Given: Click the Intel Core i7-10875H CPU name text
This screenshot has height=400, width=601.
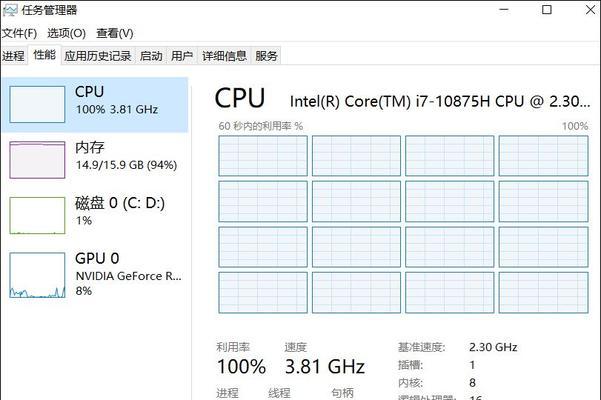Looking at the screenshot, I should 440,101.
